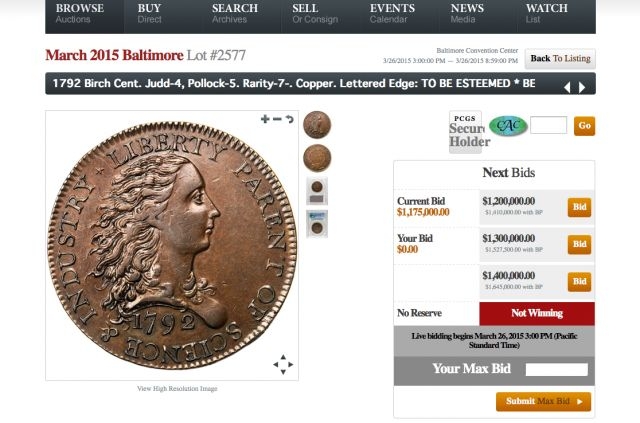
Task: Click the Your Max Bid input field
Action: (557, 370)
